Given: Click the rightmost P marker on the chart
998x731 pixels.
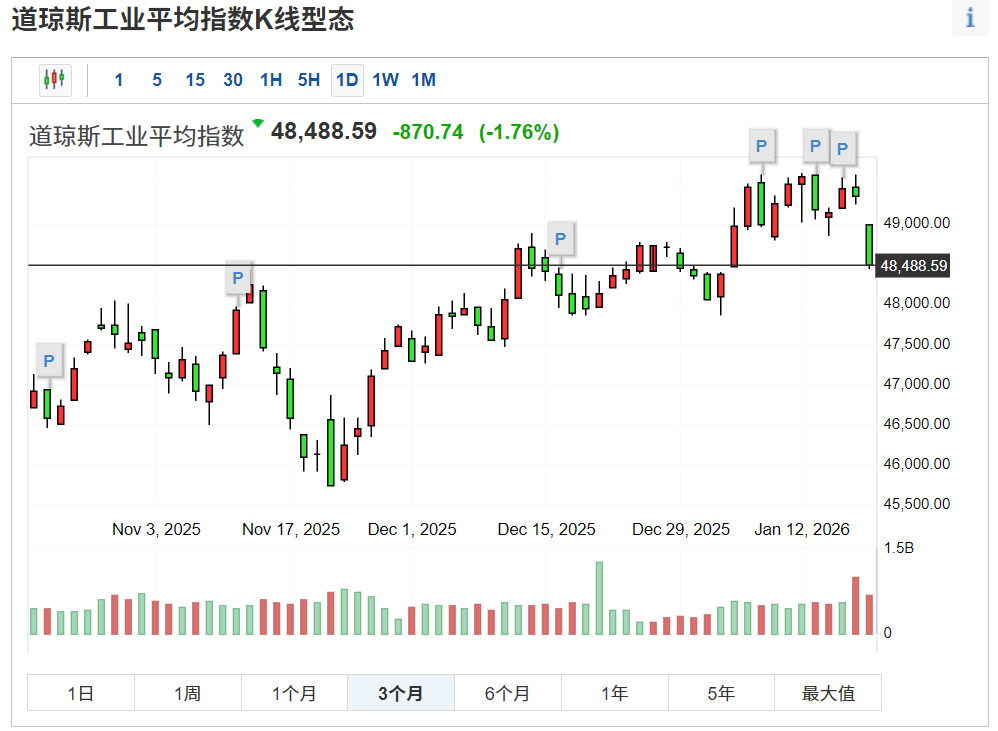Looking at the screenshot, I should [x=843, y=149].
